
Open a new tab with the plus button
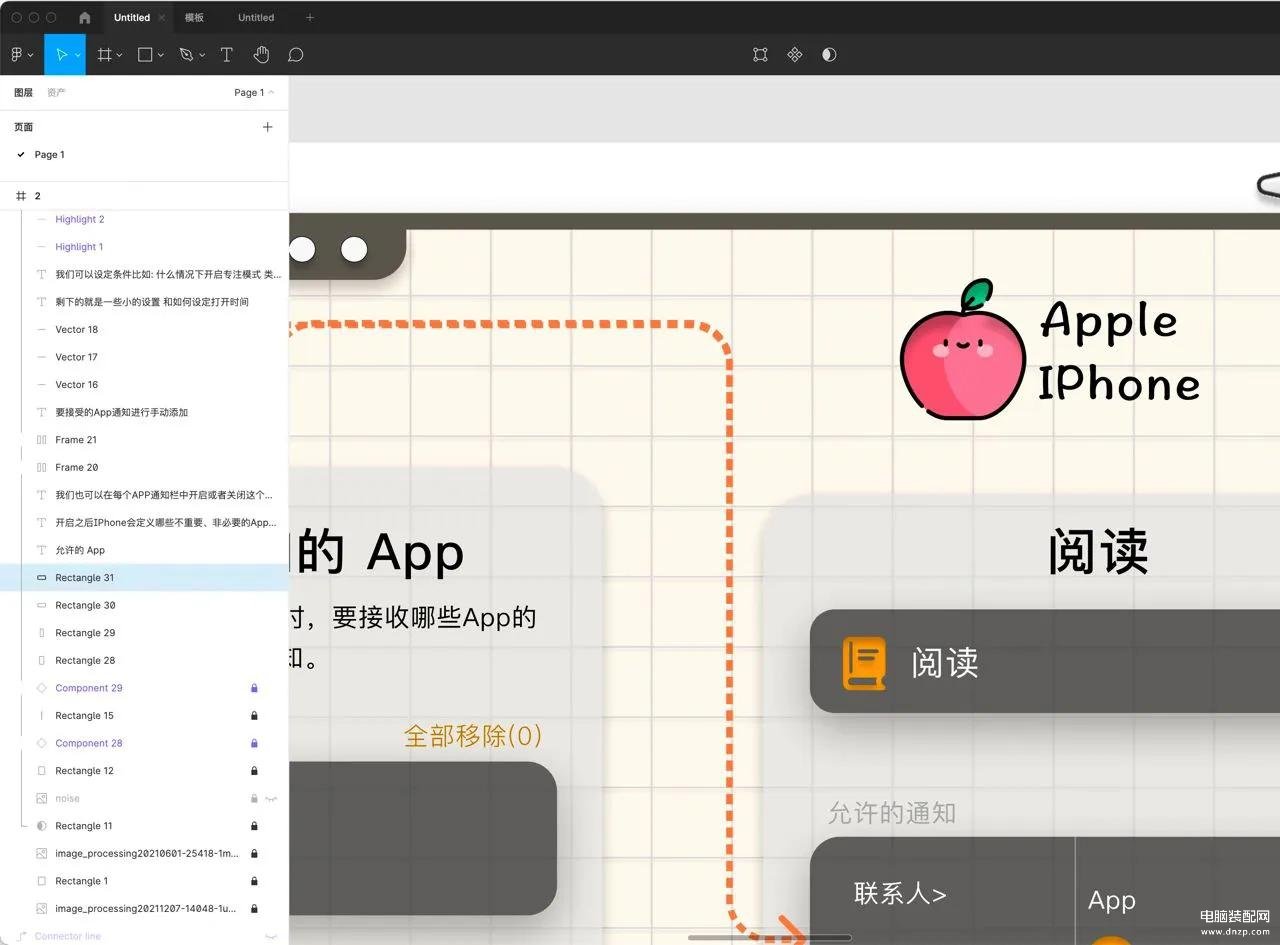(309, 18)
